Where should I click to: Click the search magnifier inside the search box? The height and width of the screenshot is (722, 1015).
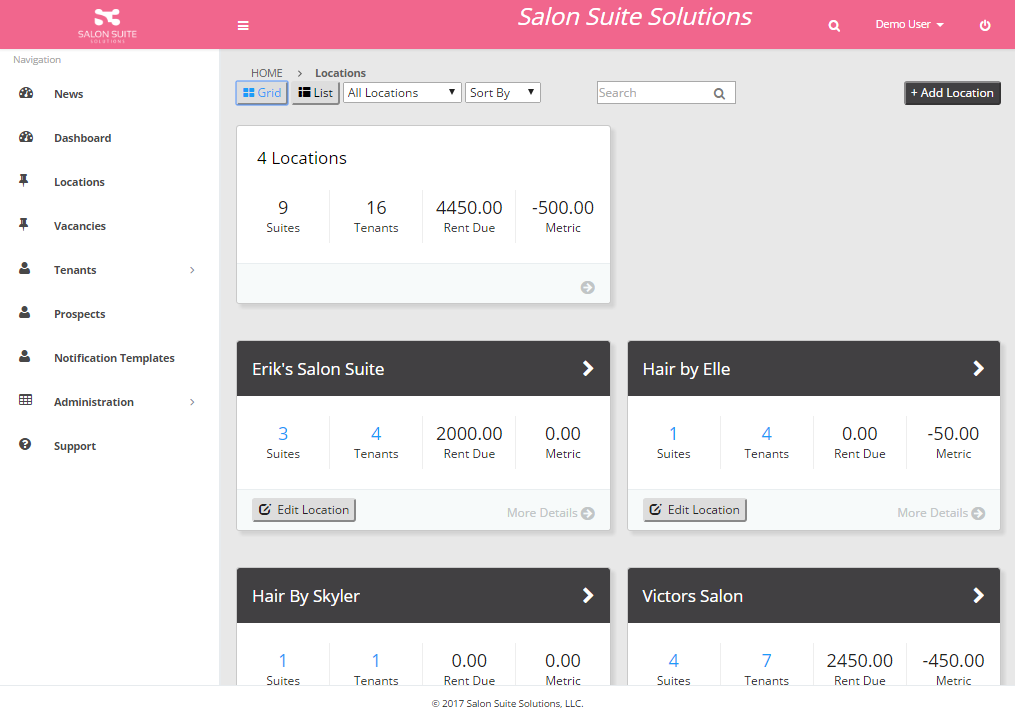coord(720,93)
